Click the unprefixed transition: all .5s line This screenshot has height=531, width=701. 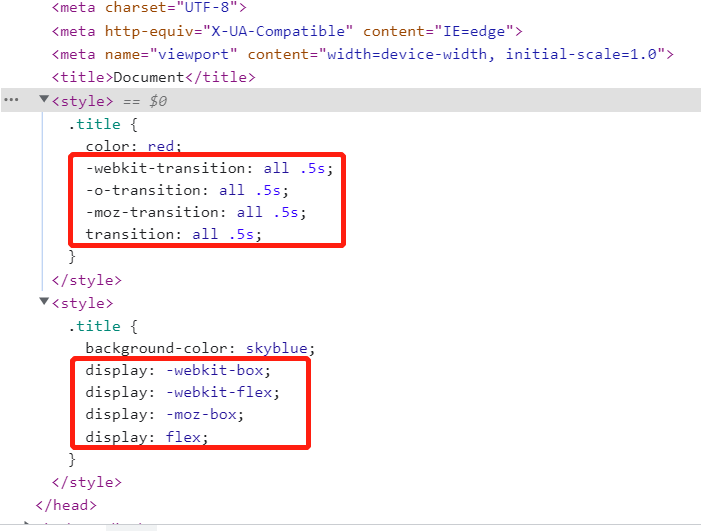point(173,234)
